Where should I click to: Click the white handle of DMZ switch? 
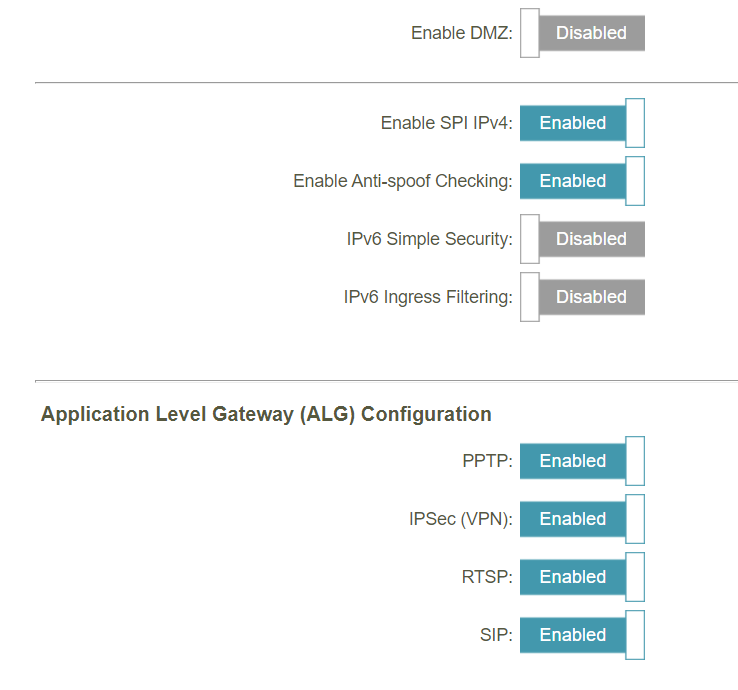(530, 33)
